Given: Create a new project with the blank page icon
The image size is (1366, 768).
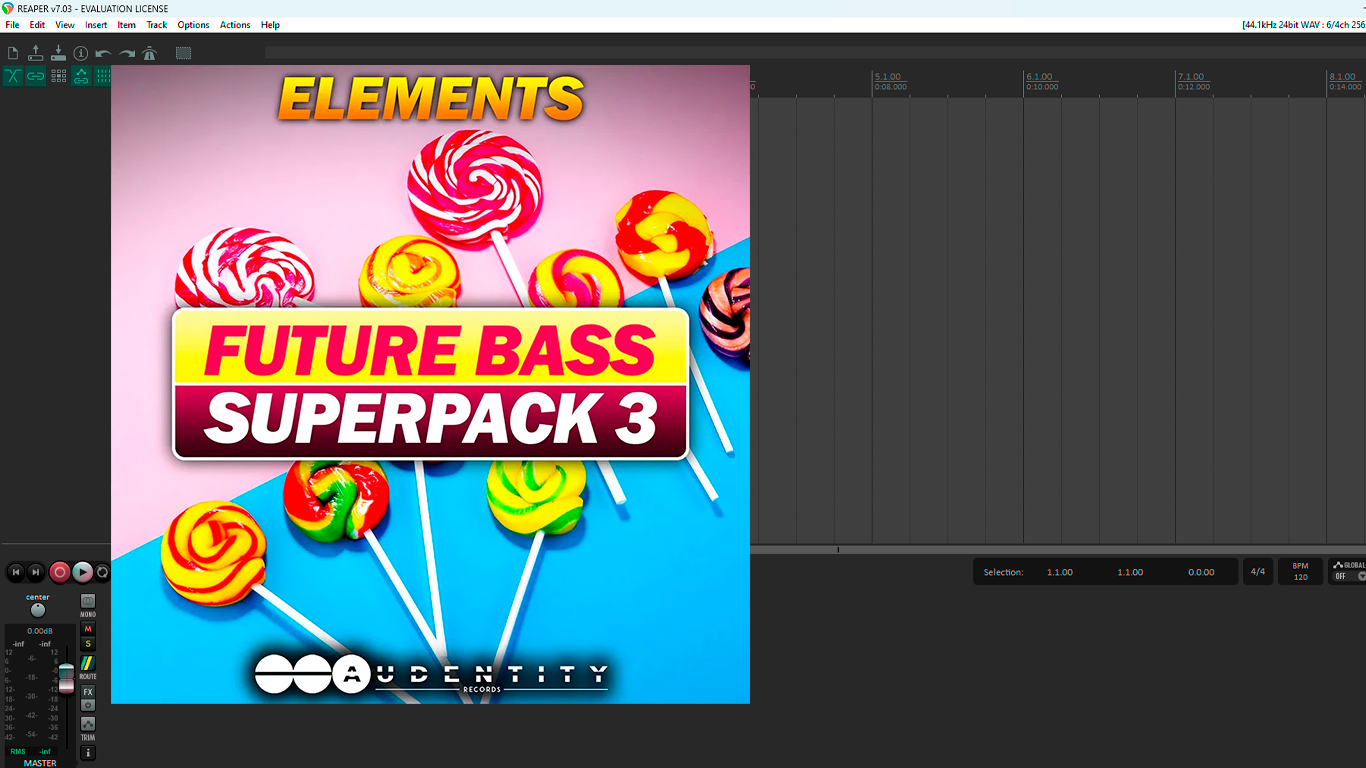Looking at the screenshot, I should [x=13, y=53].
